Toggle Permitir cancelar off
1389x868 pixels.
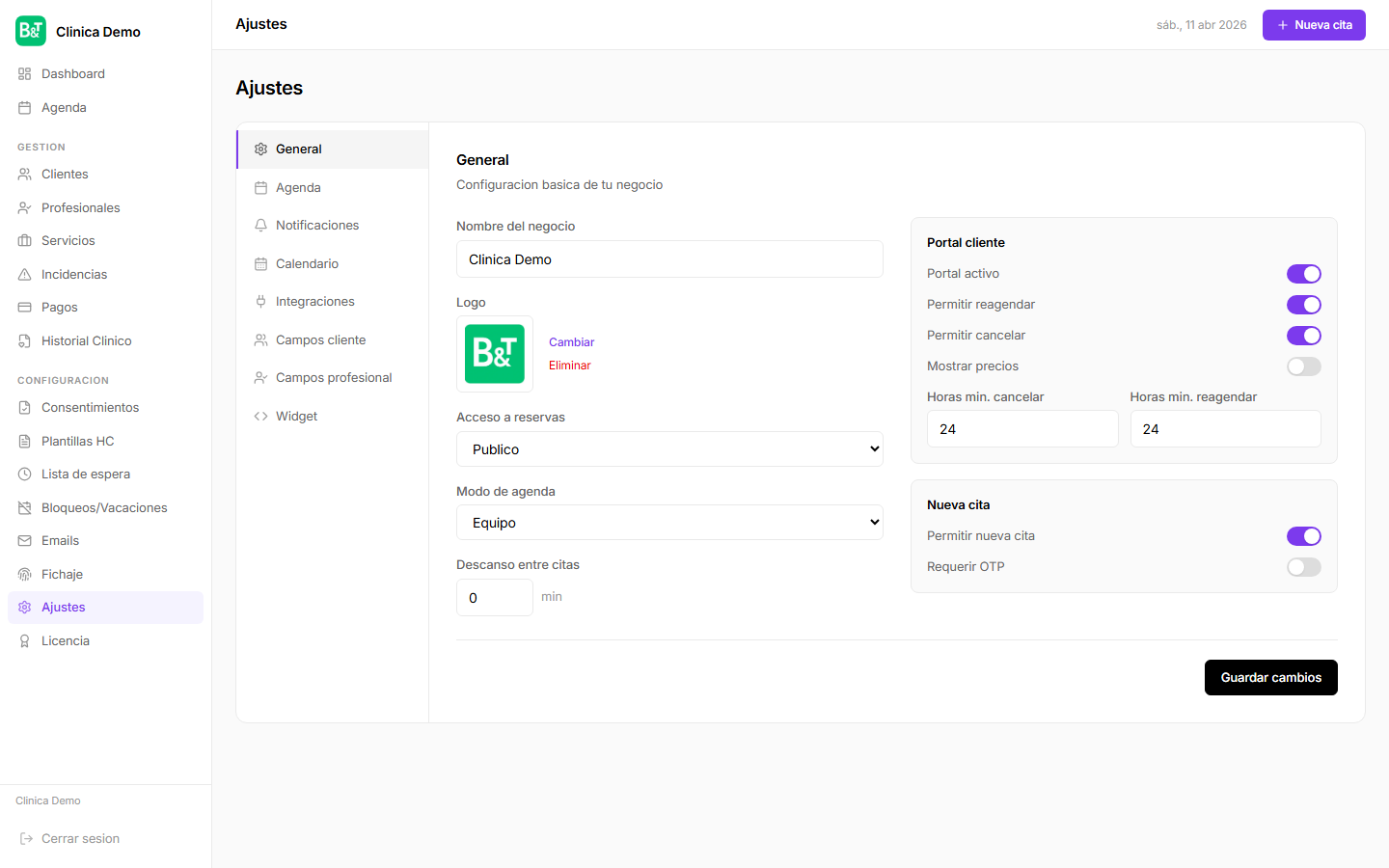[1304, 336]
